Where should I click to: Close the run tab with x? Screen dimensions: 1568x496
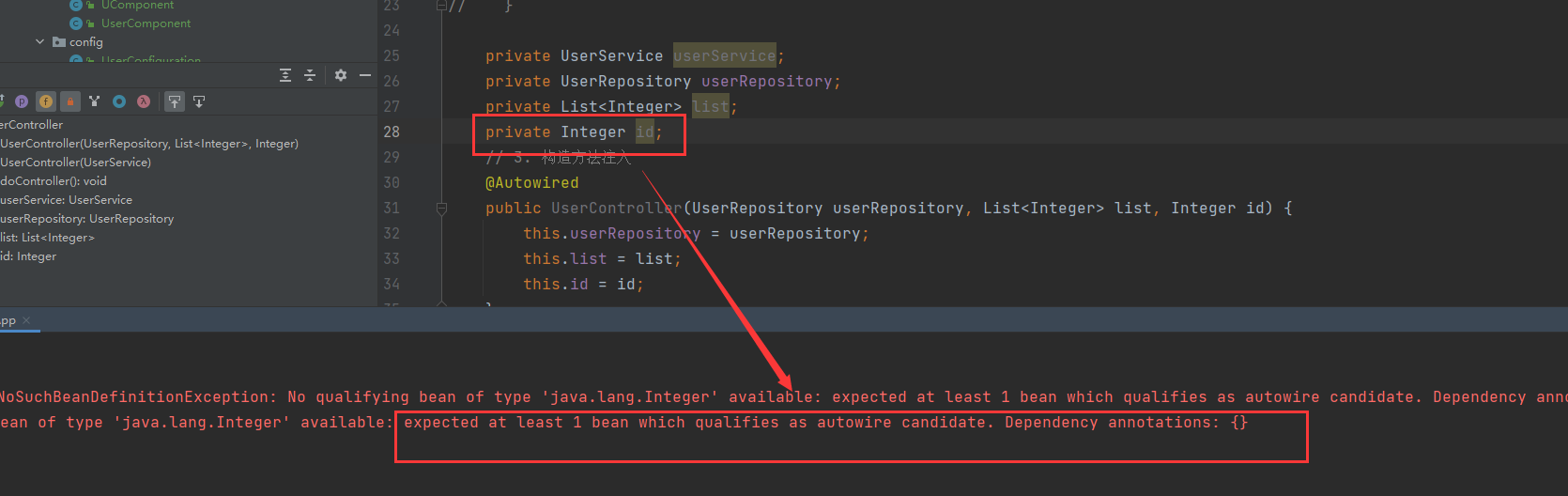pos(26,320)
